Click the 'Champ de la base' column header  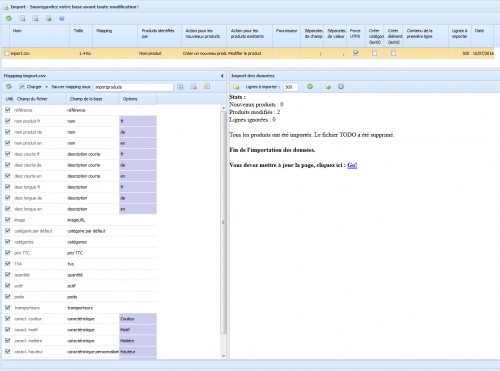pyautogui.click(x=92, y=99)
